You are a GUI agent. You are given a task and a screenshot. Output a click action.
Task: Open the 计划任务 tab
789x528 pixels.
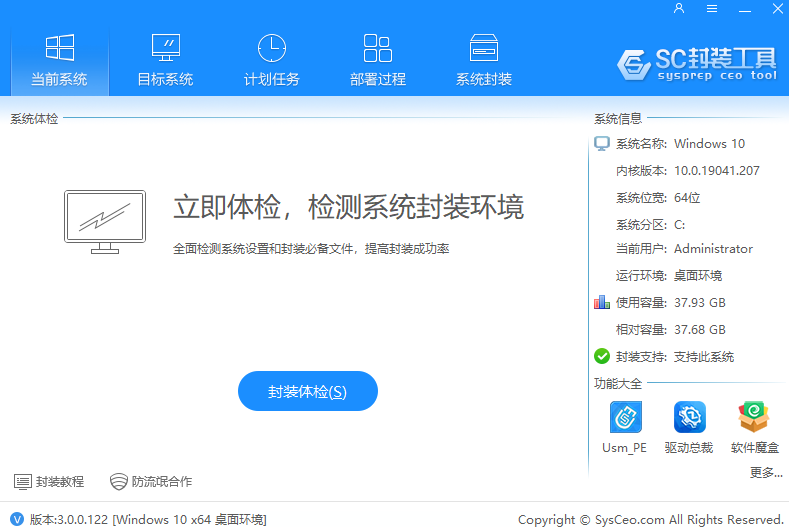271,60
